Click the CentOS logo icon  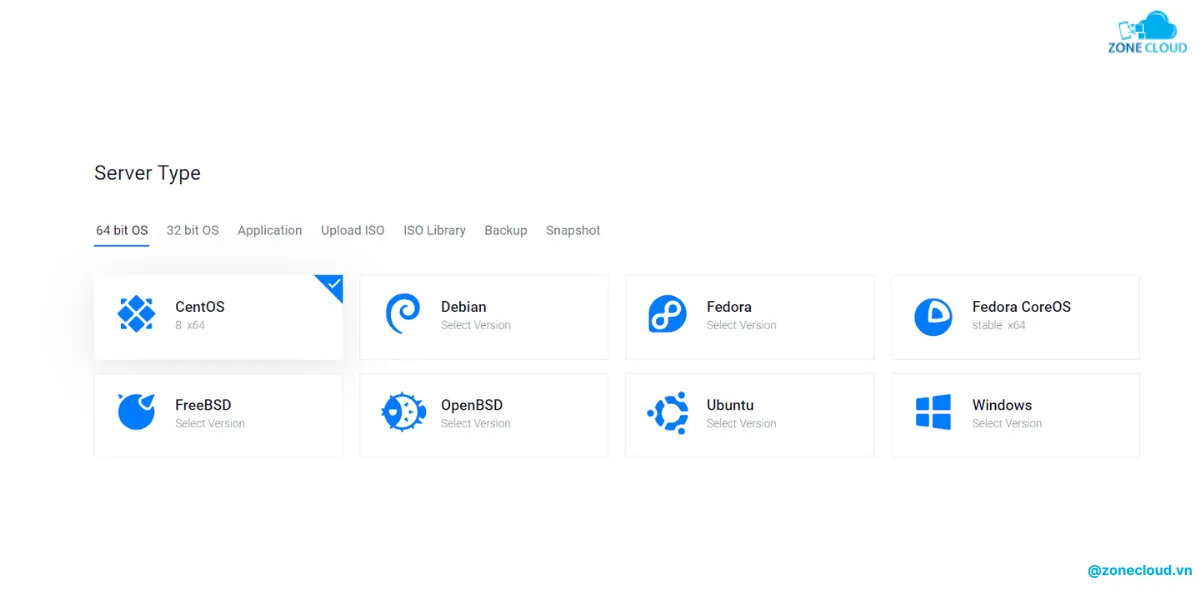[x=136, y=314]
